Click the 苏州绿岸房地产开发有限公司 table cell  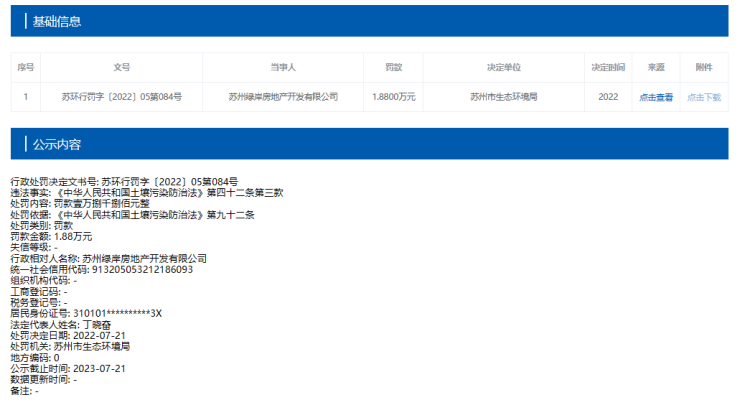(283, 97)
